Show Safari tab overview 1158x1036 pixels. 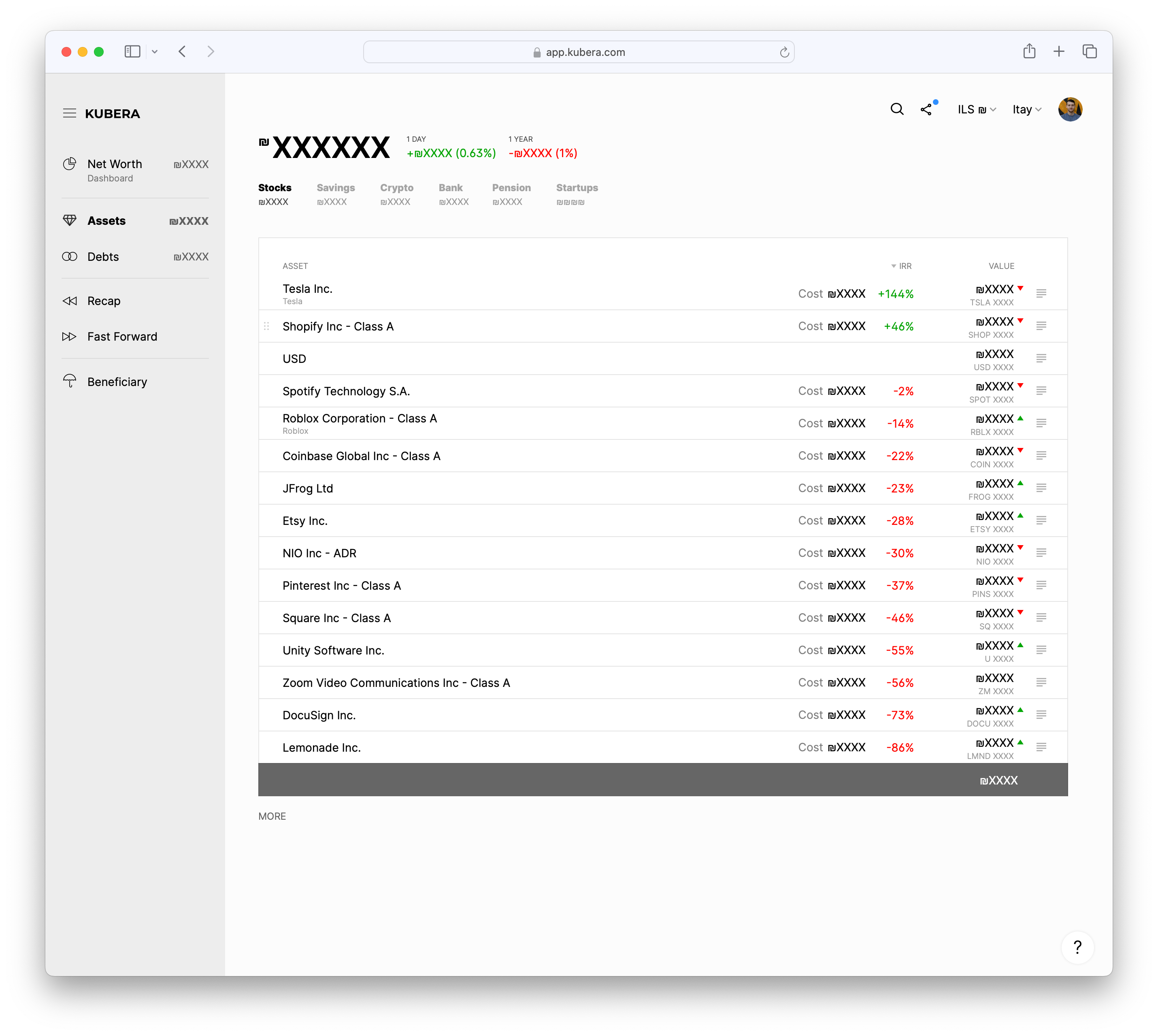point(1089,52)
